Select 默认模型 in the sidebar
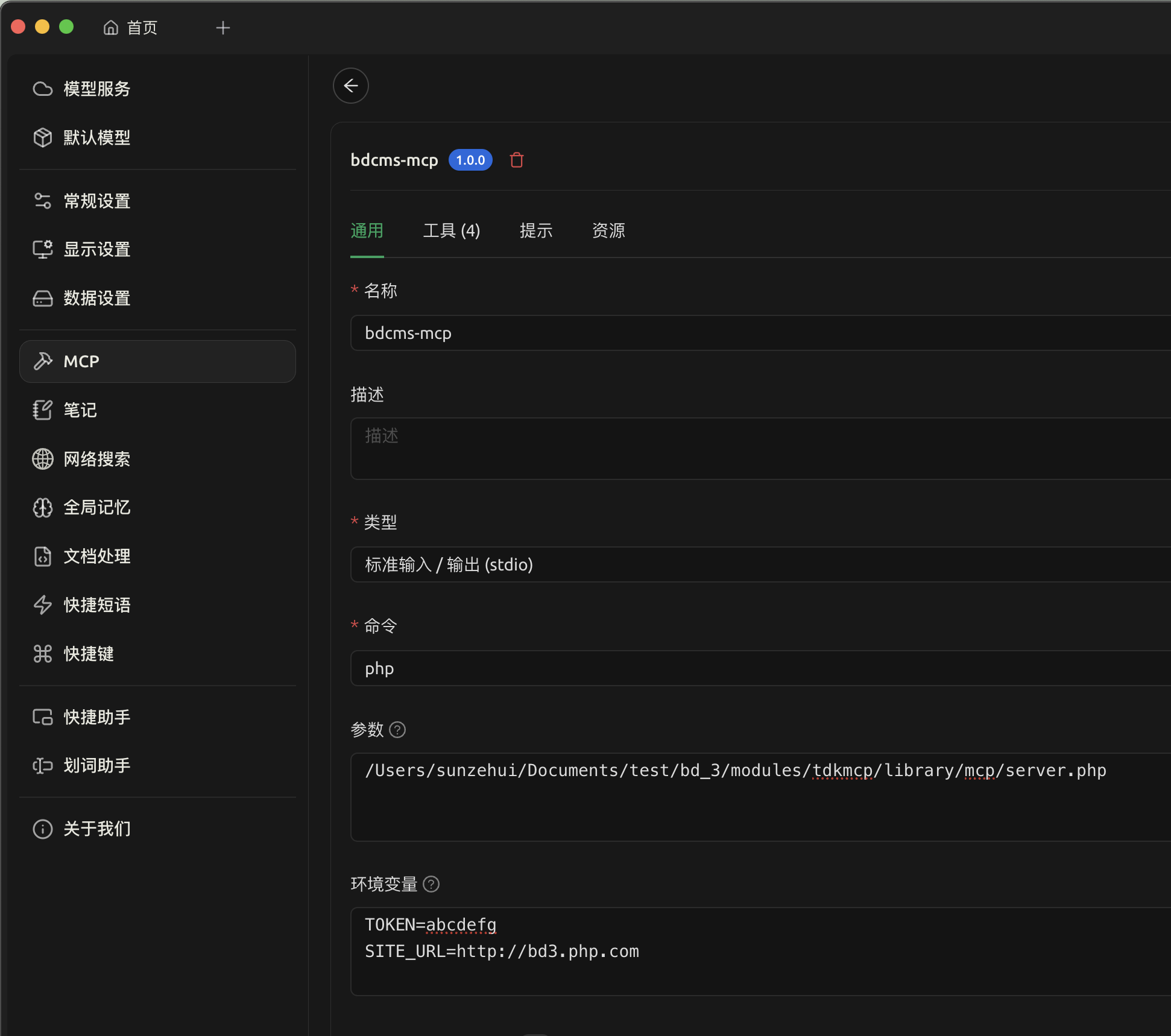The height and width of the screenshot is (1036, 1171). 96,137
